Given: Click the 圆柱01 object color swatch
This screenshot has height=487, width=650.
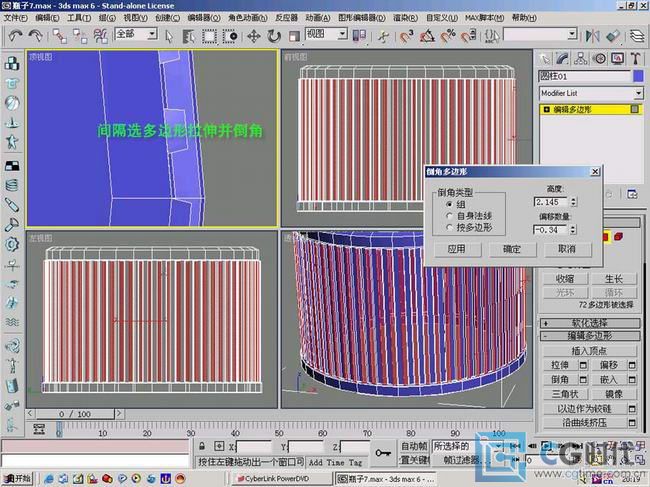Looking at the screenshot, I should coord(638,76).
